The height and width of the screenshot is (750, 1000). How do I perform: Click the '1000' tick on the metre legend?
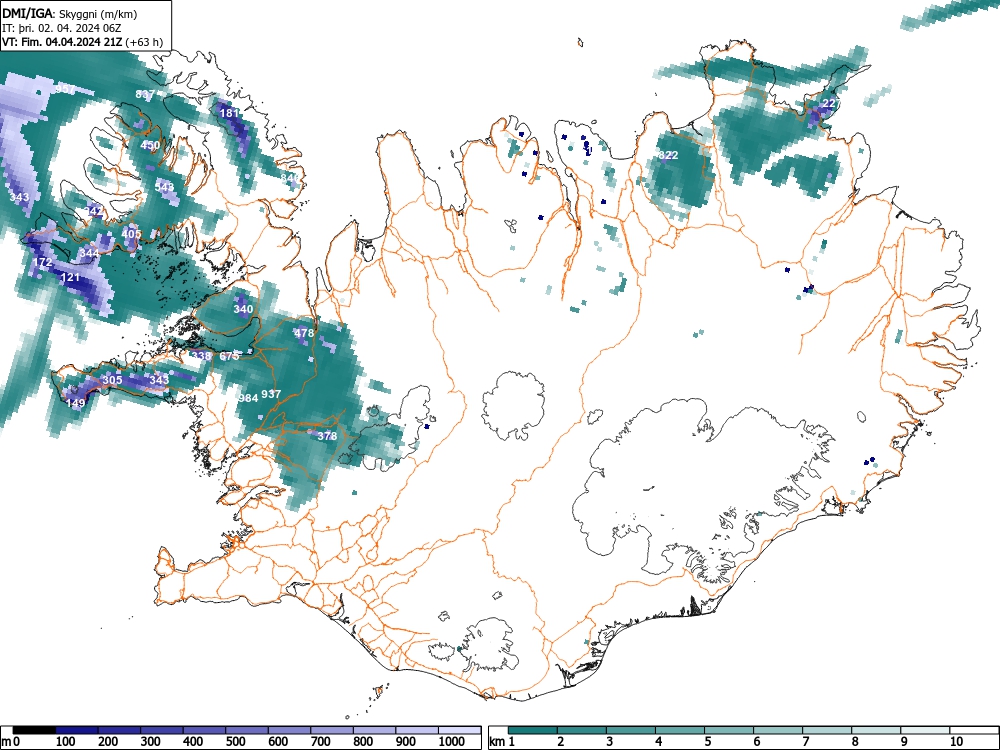pos(452,742)
